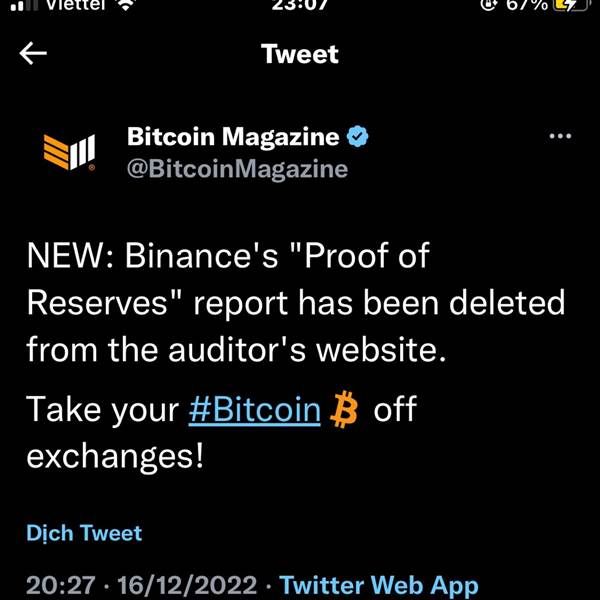600x600 pixels.
Task: Tap the @BitcoinMagazine handle
Action: (x=237, y=169)
